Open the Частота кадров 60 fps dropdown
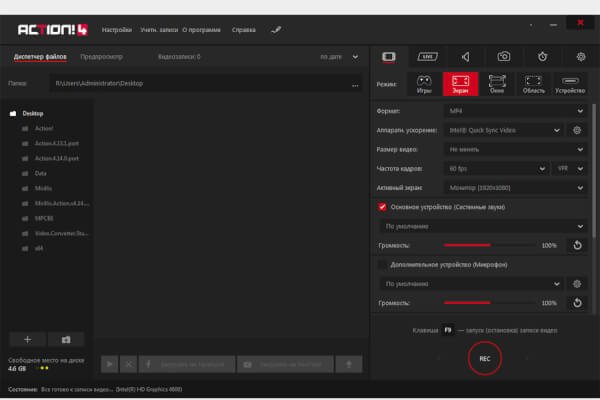The width and height of the screenshot is (600, 400). pos(495,169)
